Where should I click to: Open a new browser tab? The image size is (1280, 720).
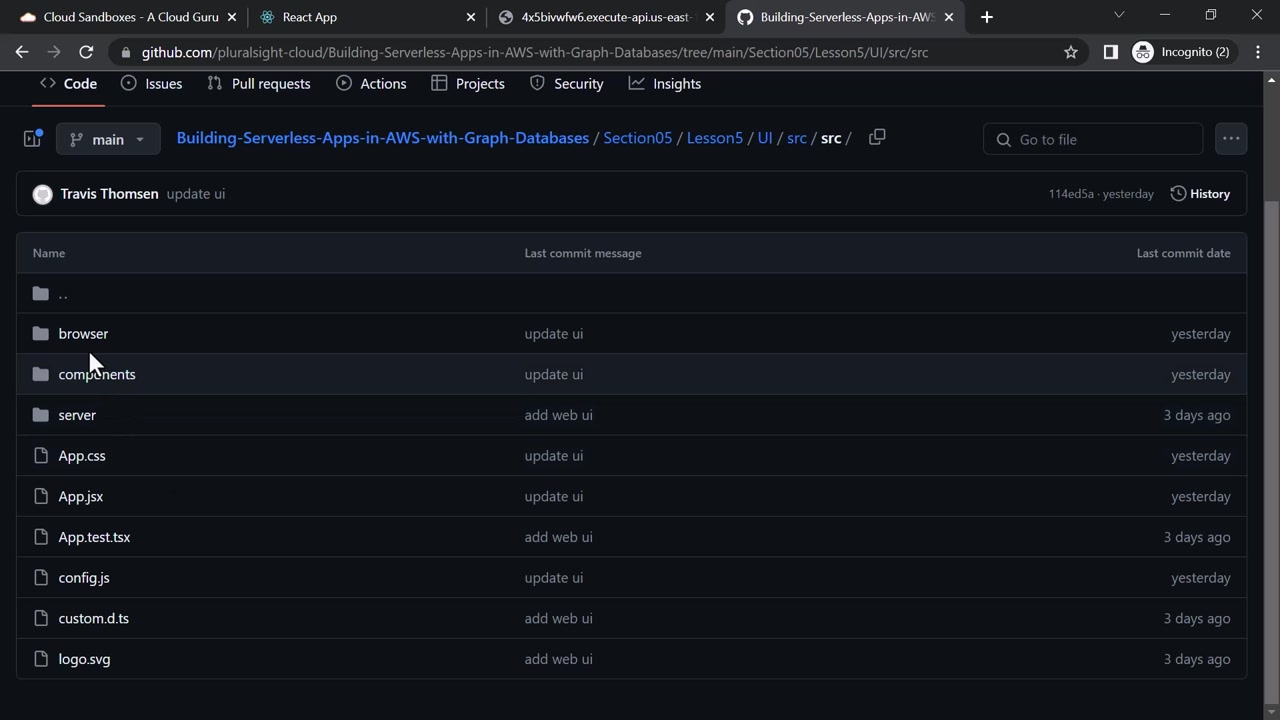[987, 17]
